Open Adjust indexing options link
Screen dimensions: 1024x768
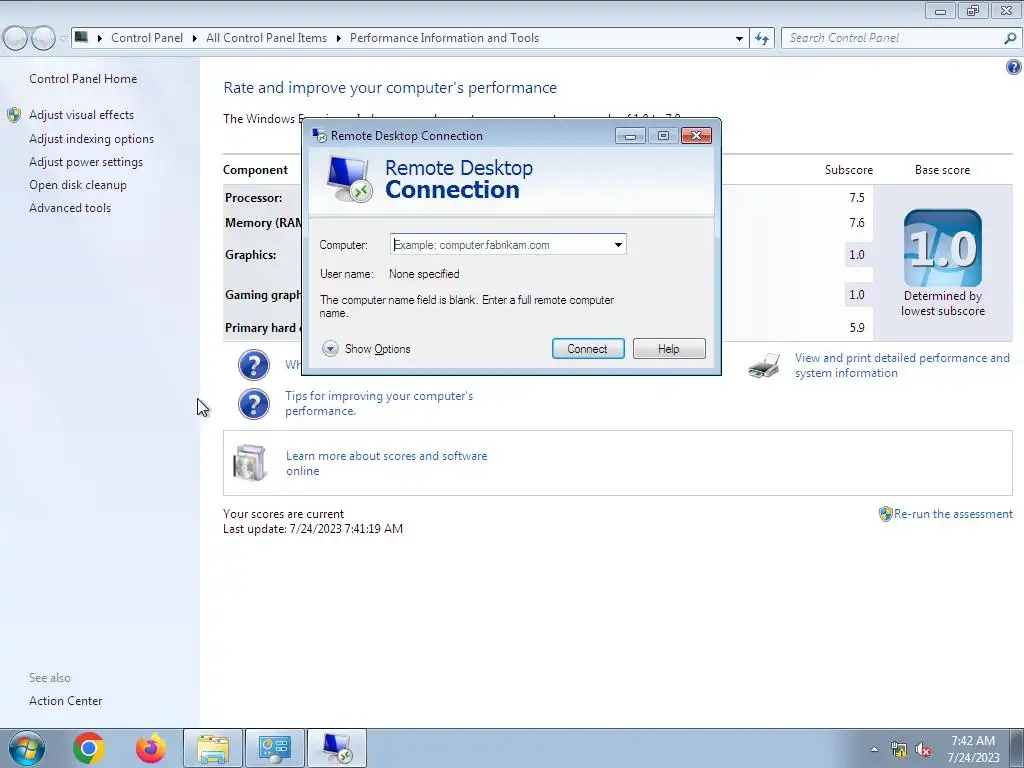[x=91, y=139]
